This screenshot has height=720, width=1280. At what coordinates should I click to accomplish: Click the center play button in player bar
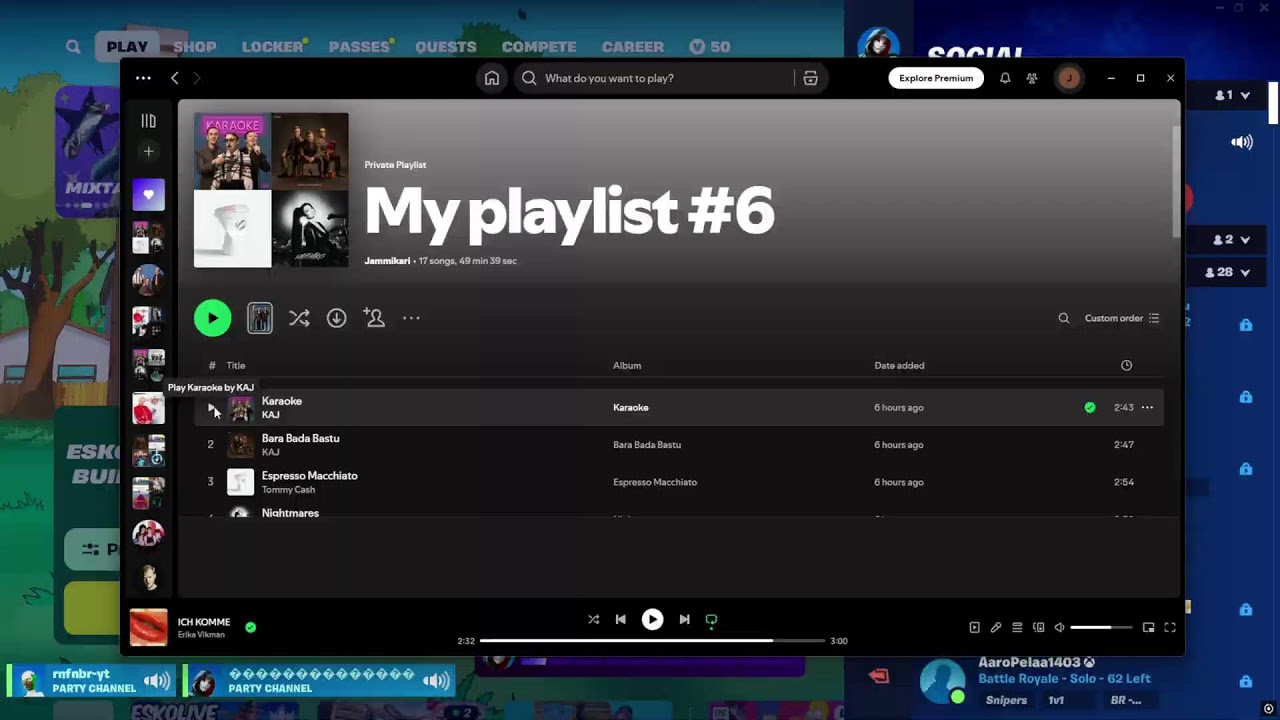tap(652, 619)
